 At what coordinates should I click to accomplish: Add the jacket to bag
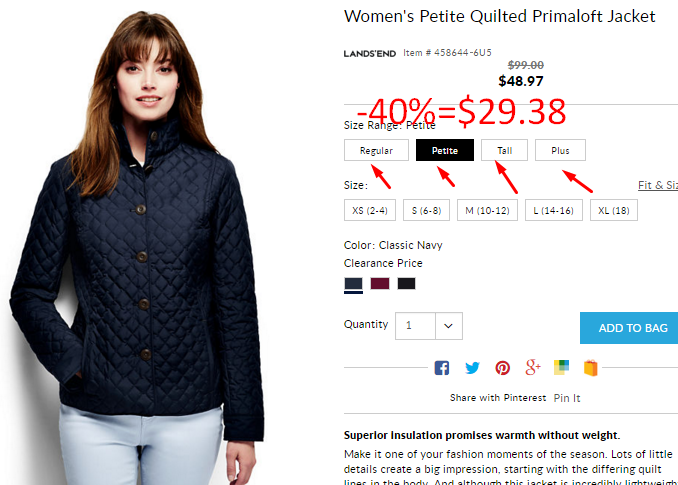coord(629,328)
